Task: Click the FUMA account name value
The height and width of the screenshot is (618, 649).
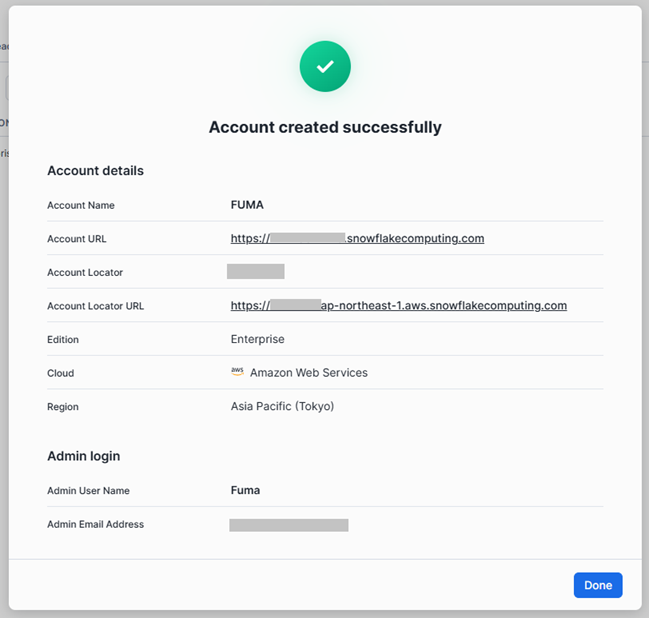Action: click(x=247, y=205)
